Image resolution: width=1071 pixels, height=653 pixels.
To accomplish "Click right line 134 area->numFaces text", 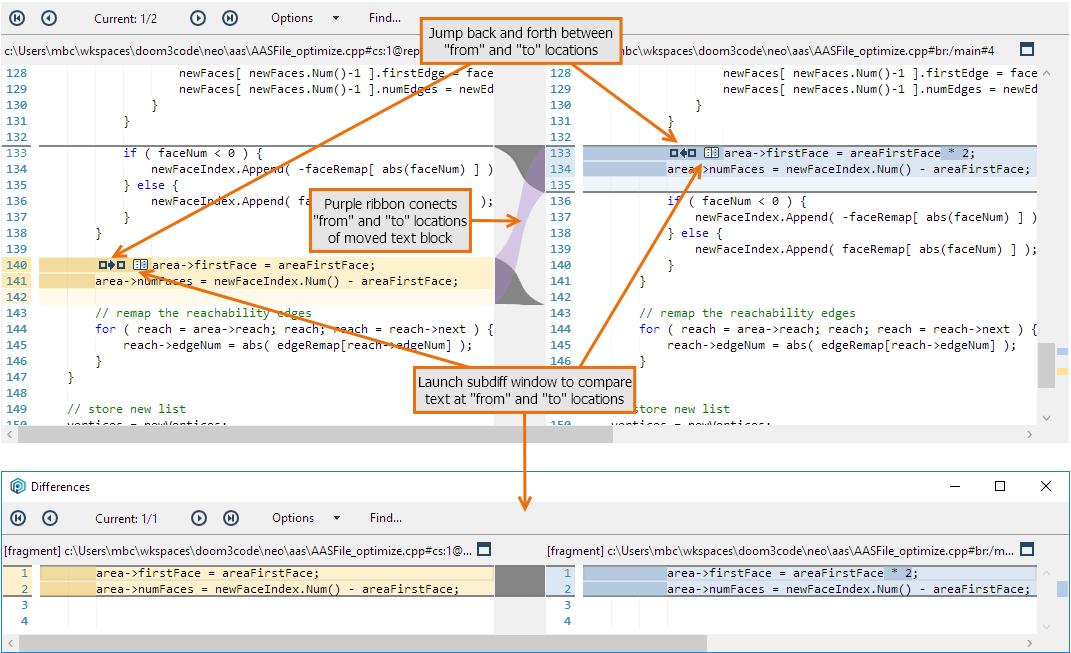I will click(848, 169).
